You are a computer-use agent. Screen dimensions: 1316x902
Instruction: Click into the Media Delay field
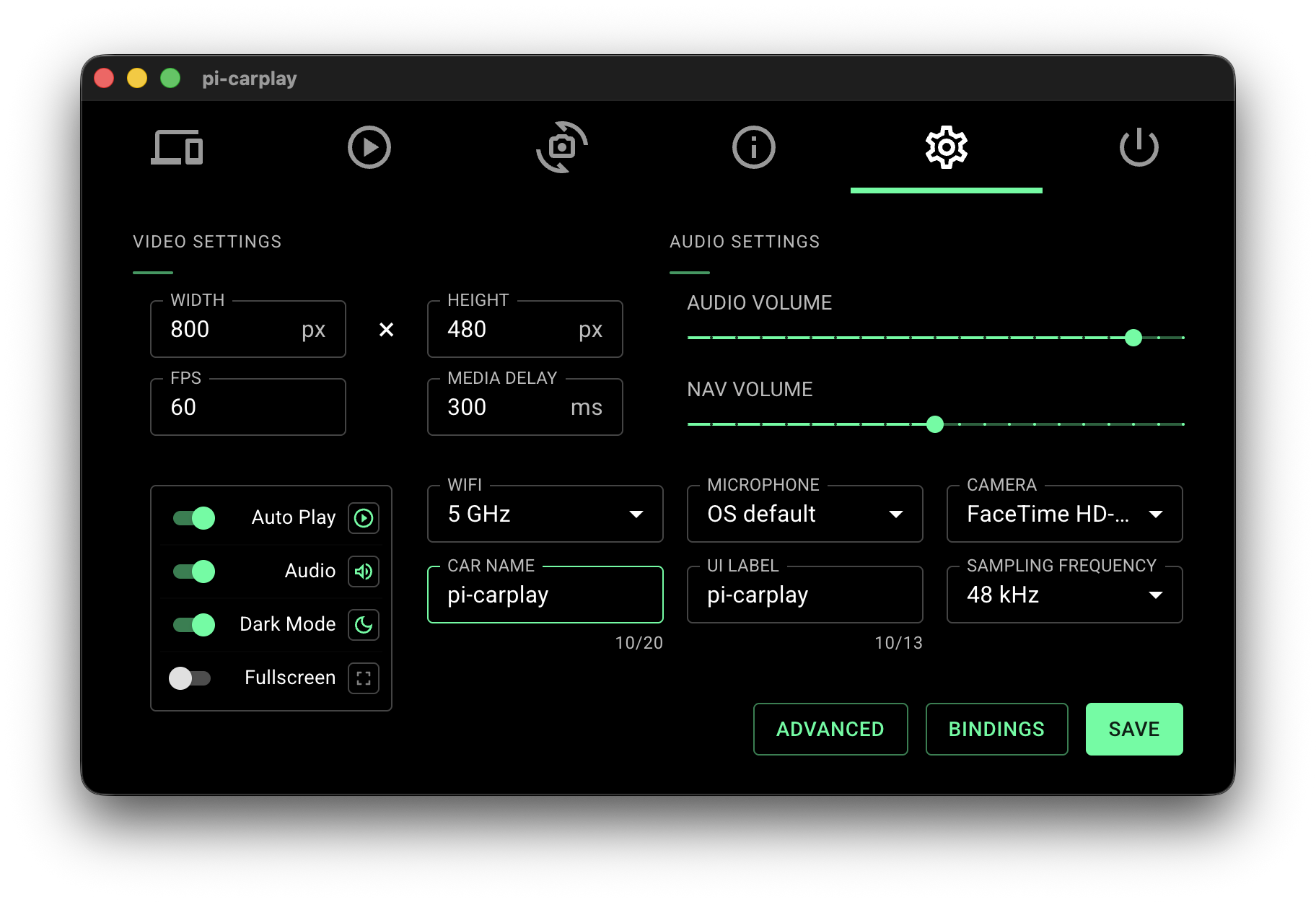(505, 408)
